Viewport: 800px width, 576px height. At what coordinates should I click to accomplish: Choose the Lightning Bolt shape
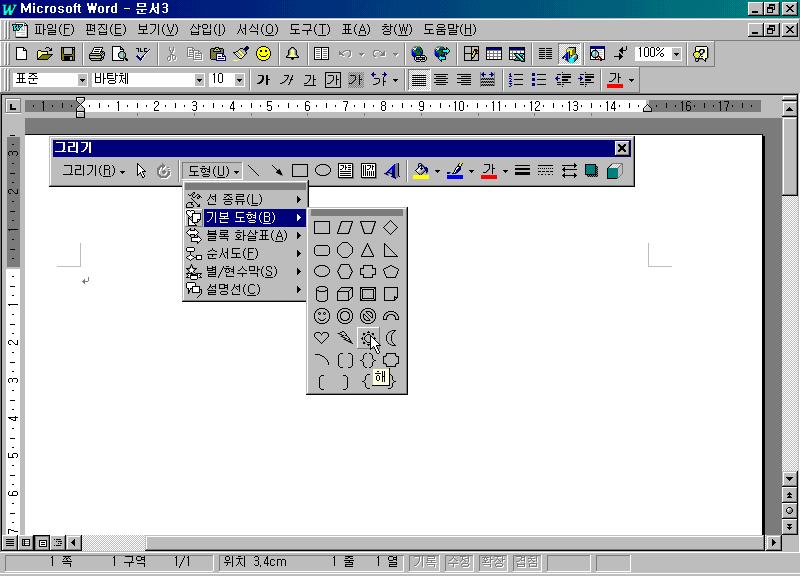tap(345, 338)
